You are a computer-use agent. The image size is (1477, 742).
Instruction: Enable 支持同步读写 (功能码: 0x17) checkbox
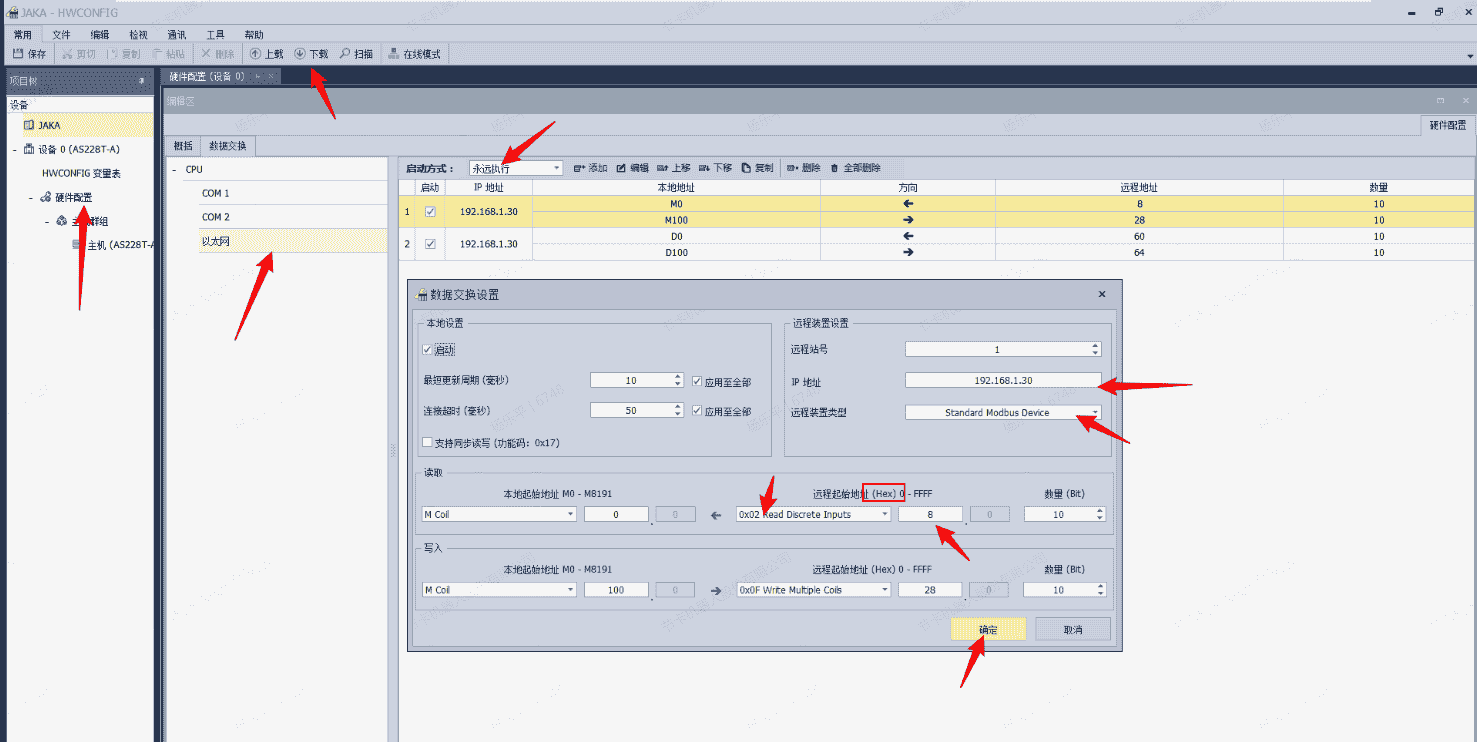pos(429,442)
